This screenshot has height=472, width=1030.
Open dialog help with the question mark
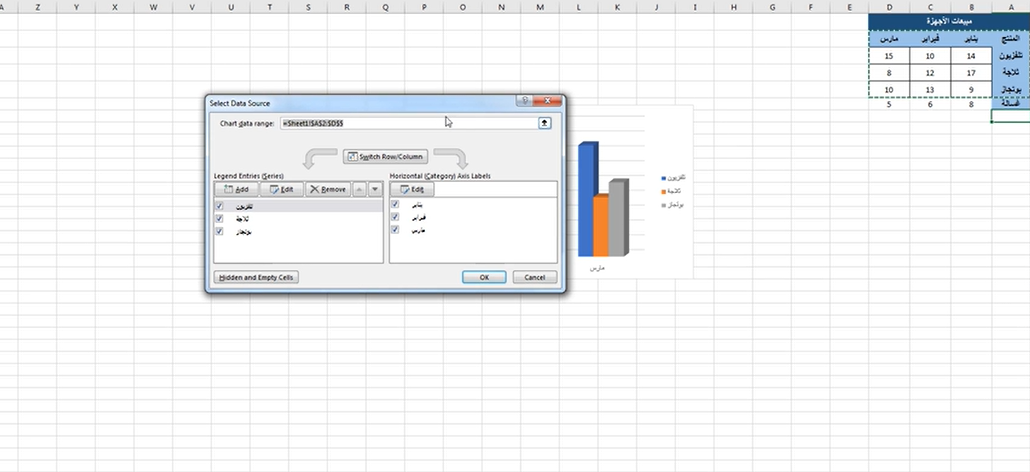pyautogui.click(x=523, y=101)
